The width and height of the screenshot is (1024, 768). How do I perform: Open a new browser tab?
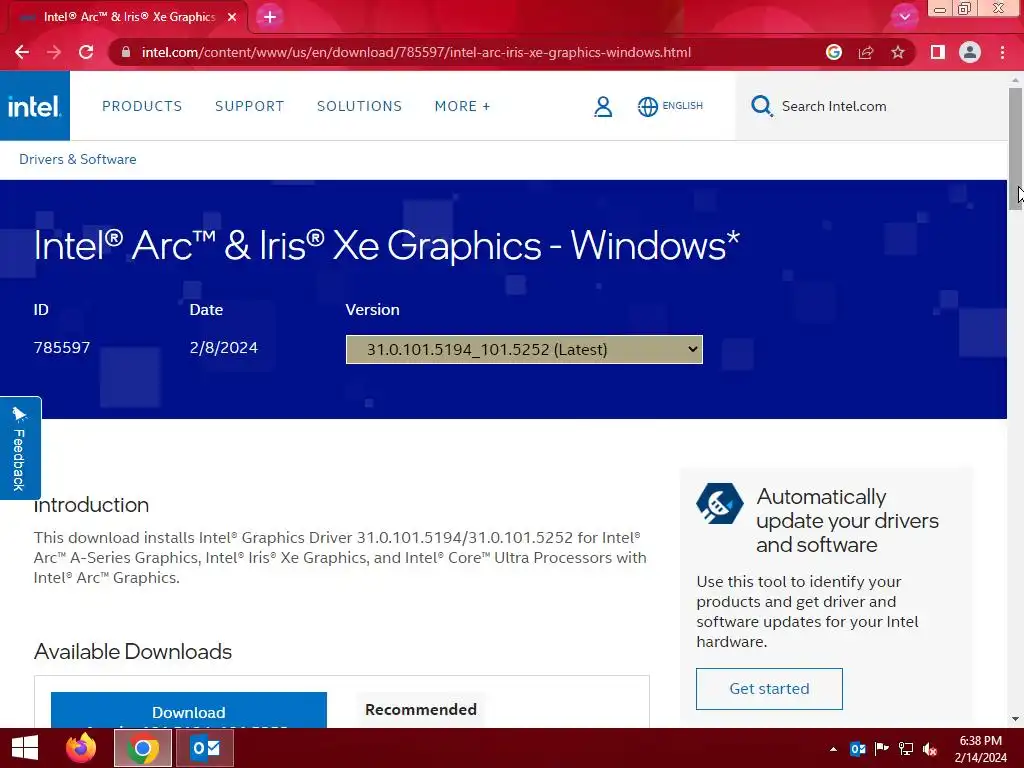coord(270,17)
